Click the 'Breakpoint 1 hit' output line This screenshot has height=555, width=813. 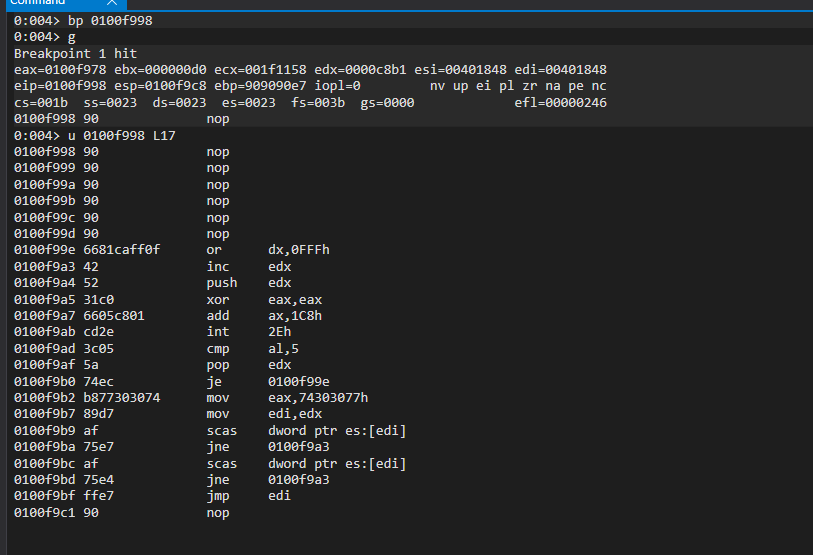(x=75, y=53)
